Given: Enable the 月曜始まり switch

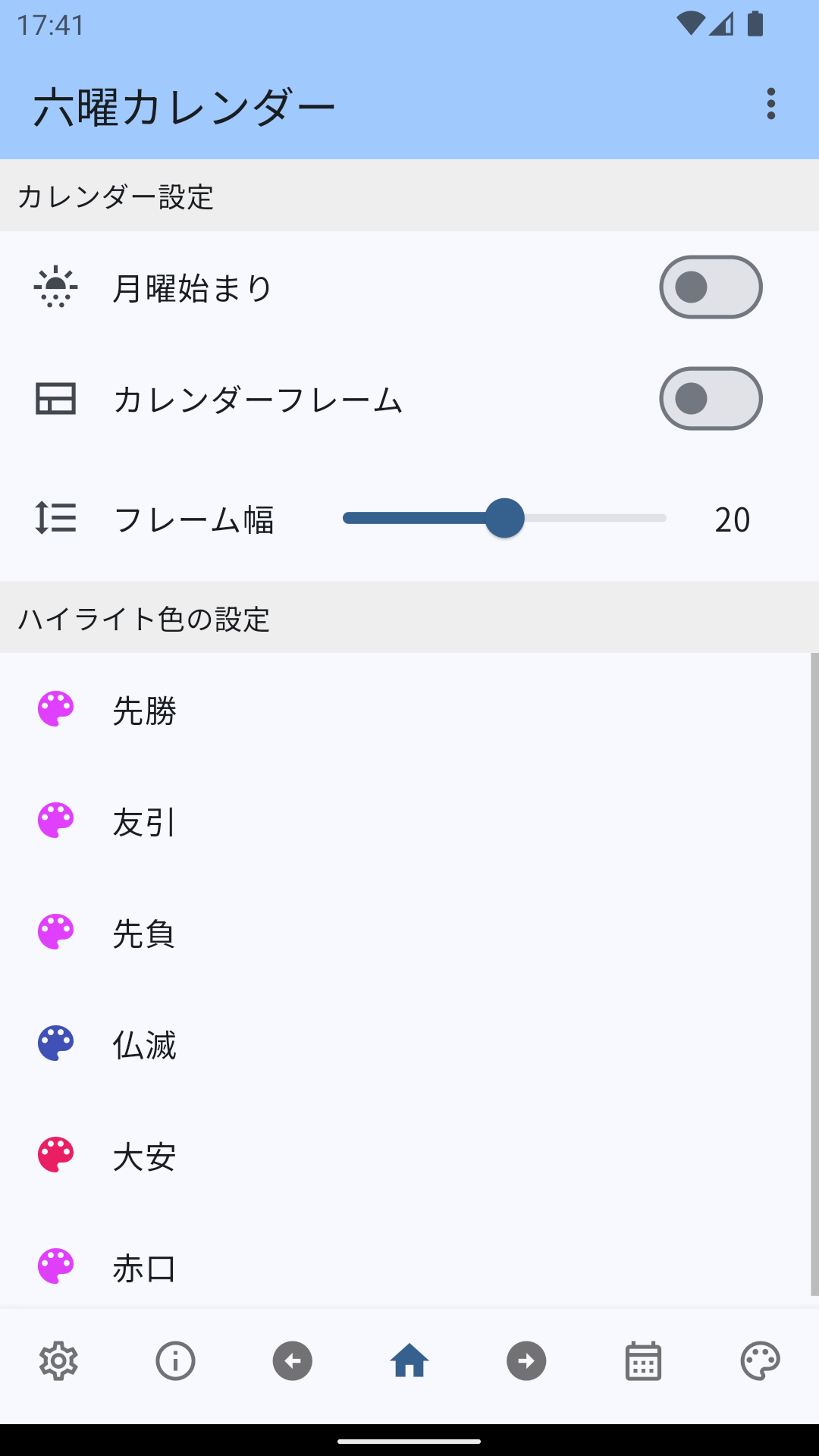Looking at the screenshot, I should 711,287.
